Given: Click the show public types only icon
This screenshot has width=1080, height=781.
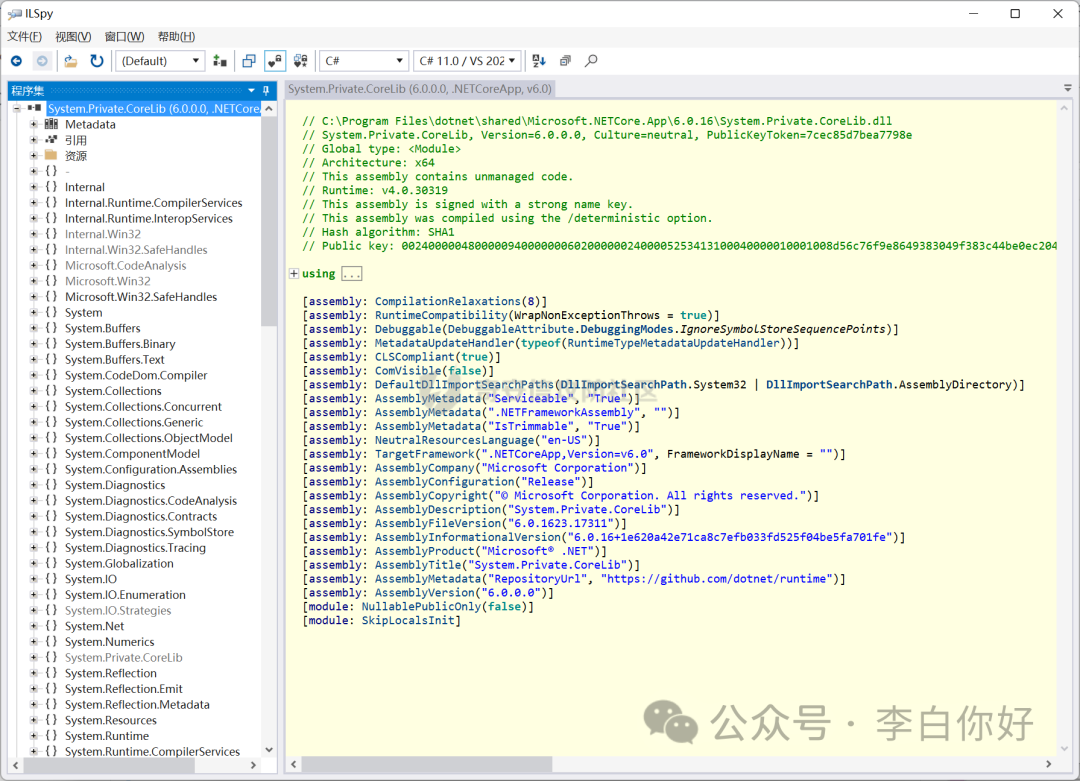Looking at the screenshot, I should click(249, 61).
